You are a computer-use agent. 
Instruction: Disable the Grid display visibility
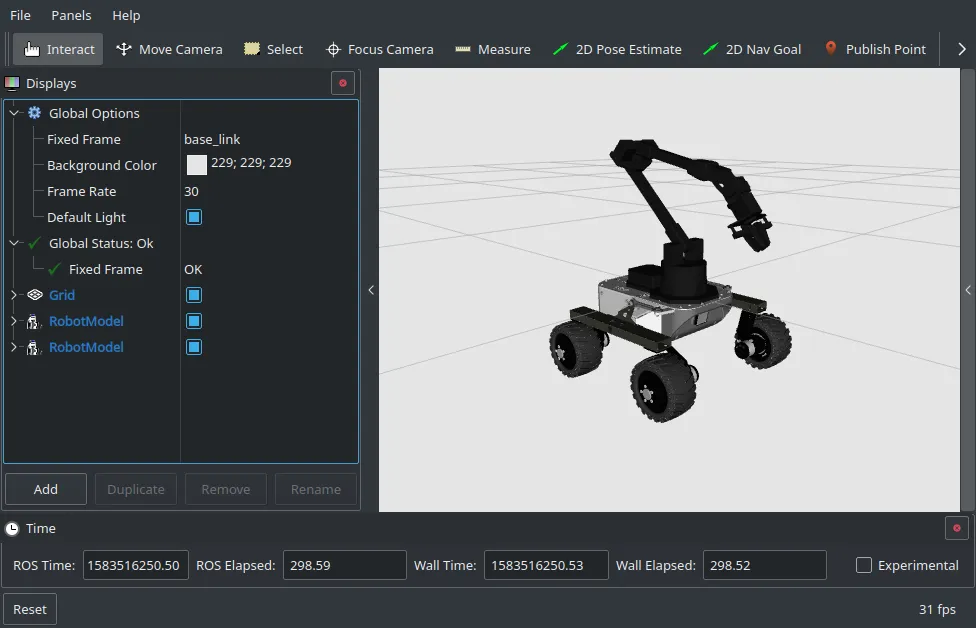click(194, 295)
